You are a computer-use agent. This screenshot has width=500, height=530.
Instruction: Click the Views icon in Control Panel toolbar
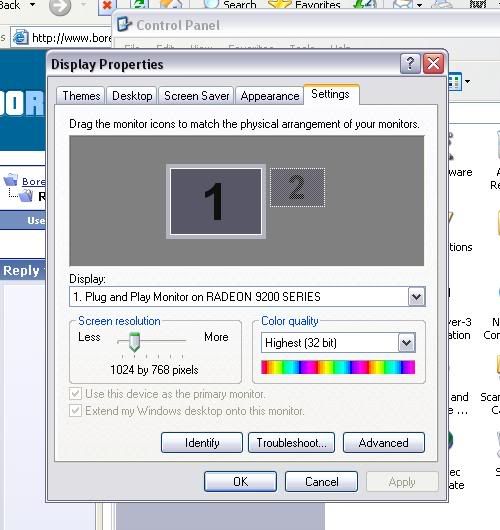click(454, 81)
